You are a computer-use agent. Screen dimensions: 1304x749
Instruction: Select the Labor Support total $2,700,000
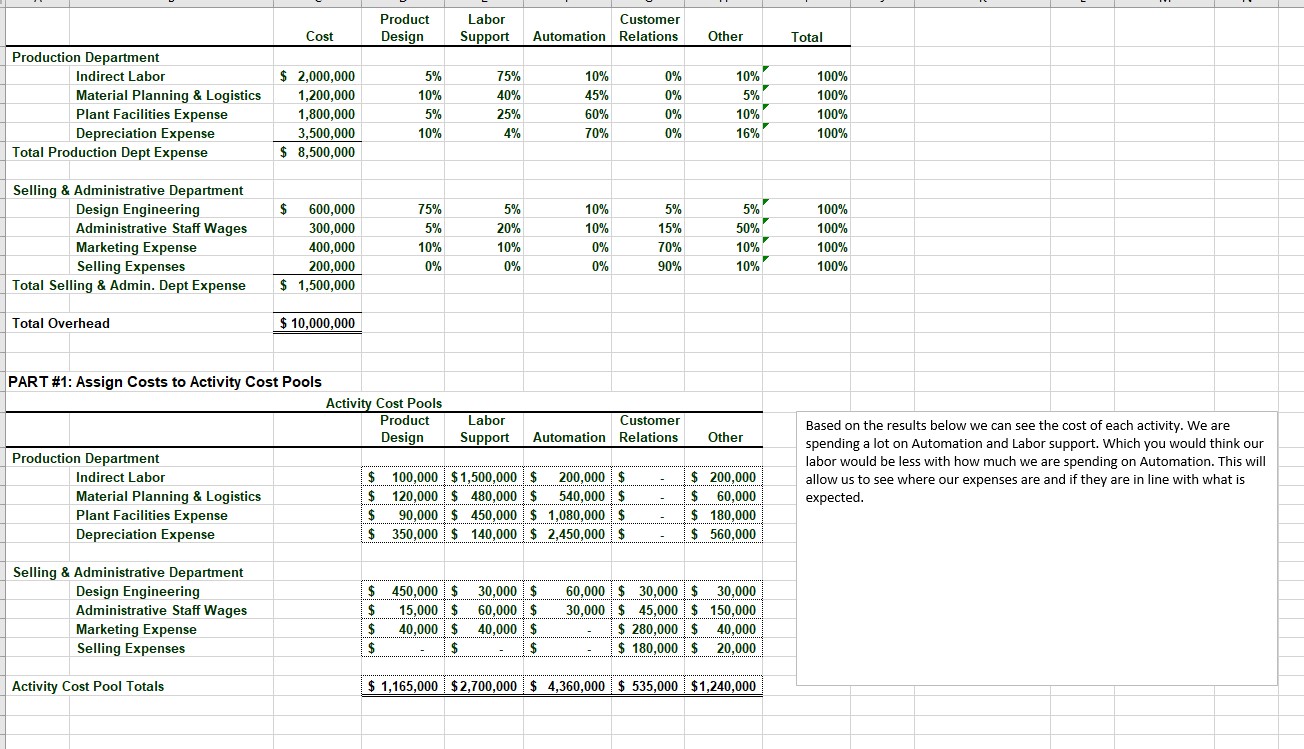click(x=484, y=686)
